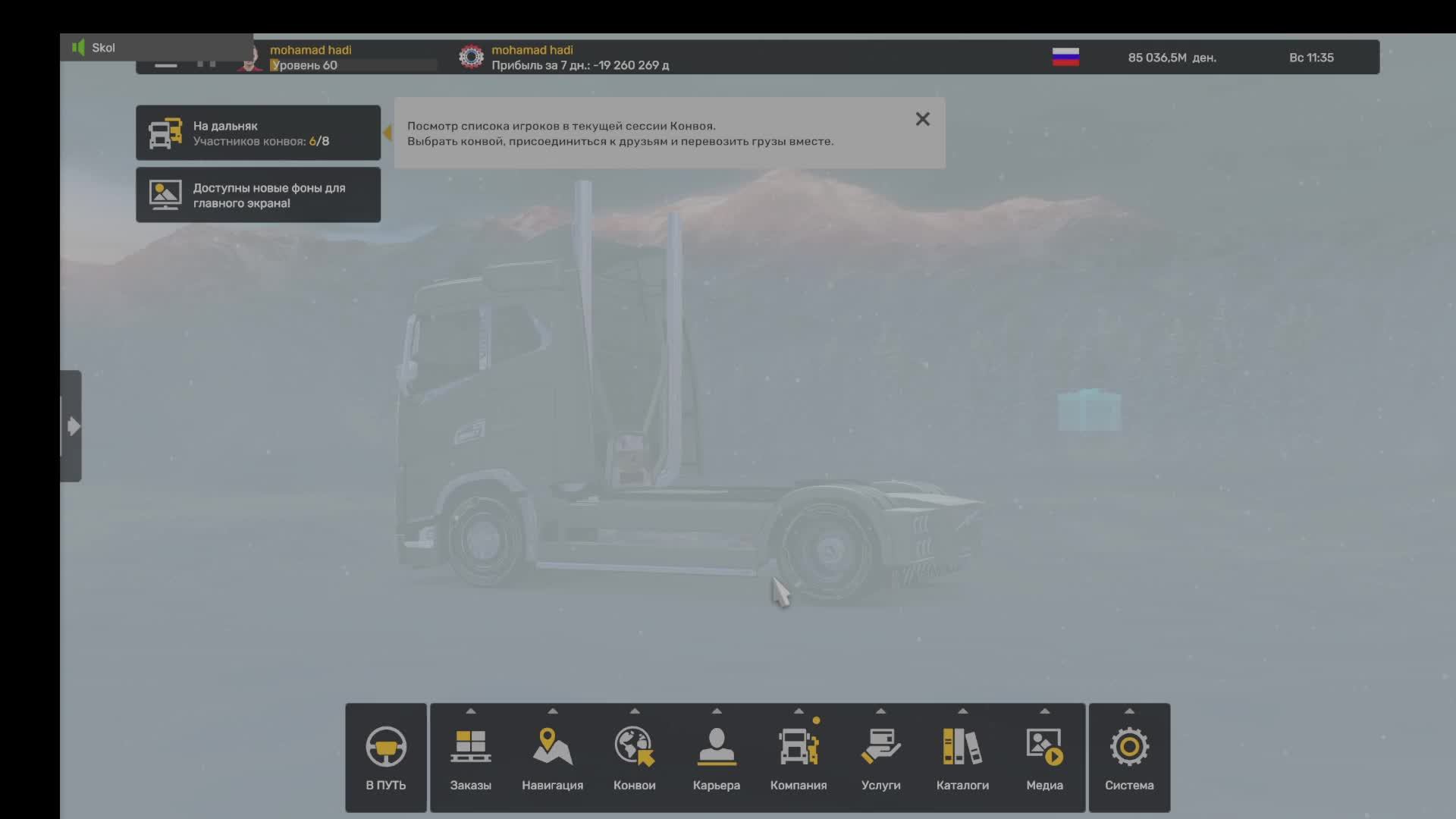Click the game clock Вс 11:35

tap(1311, 58)
